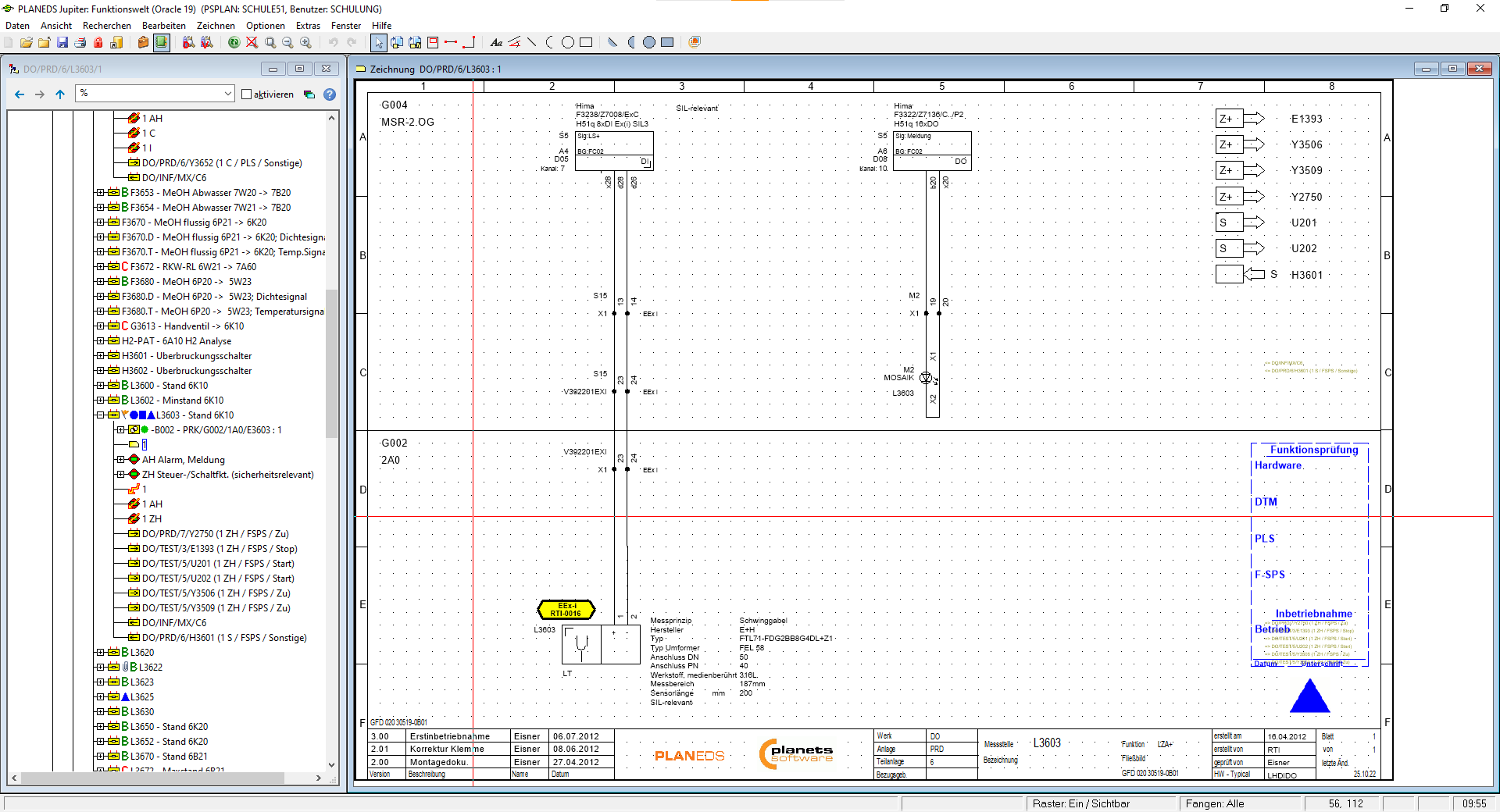Select G3613 - Handventil -> 6K10 entry

tap(187, 326)
